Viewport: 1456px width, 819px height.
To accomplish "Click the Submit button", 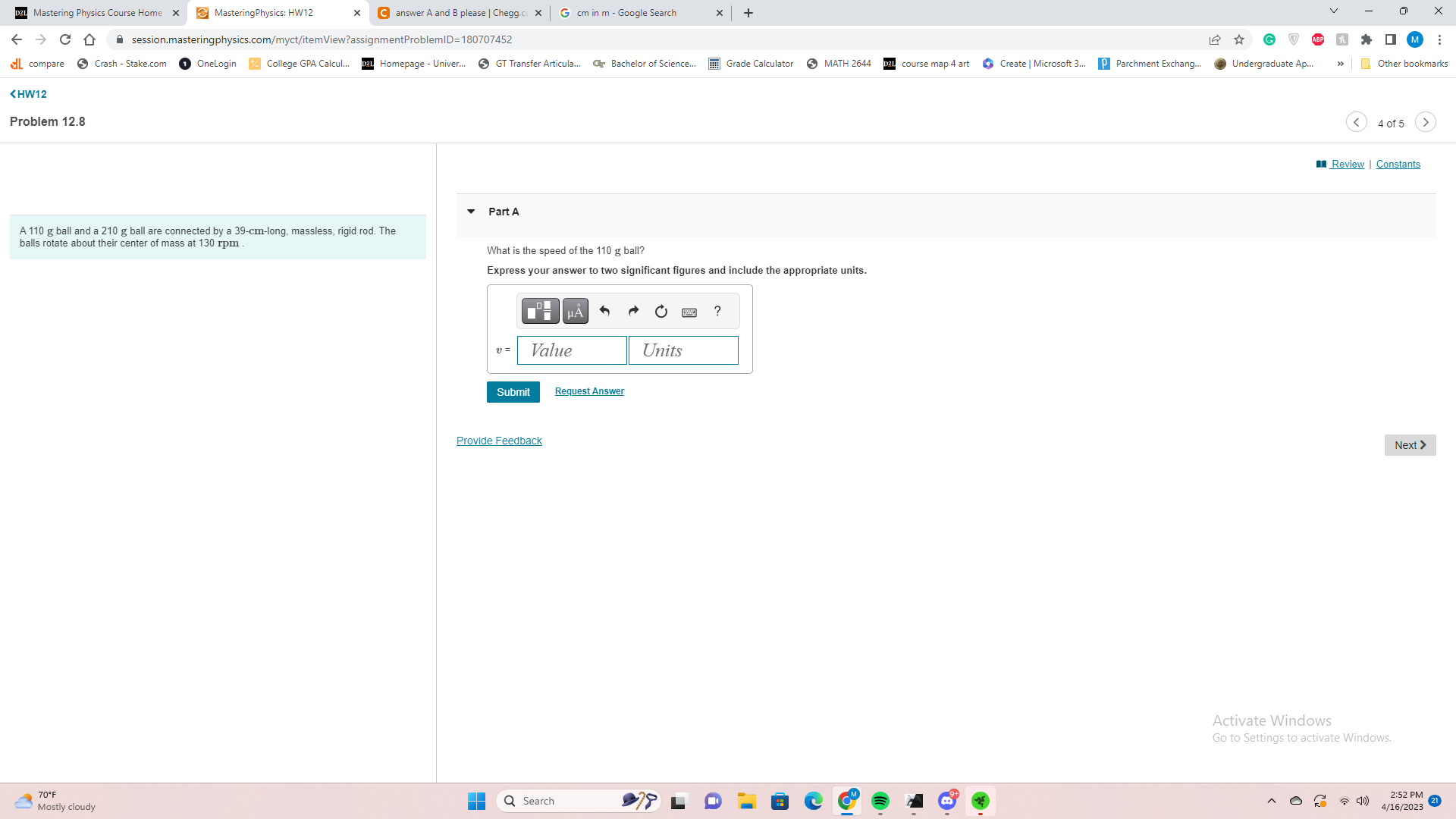I will click(x=513, y=392).
